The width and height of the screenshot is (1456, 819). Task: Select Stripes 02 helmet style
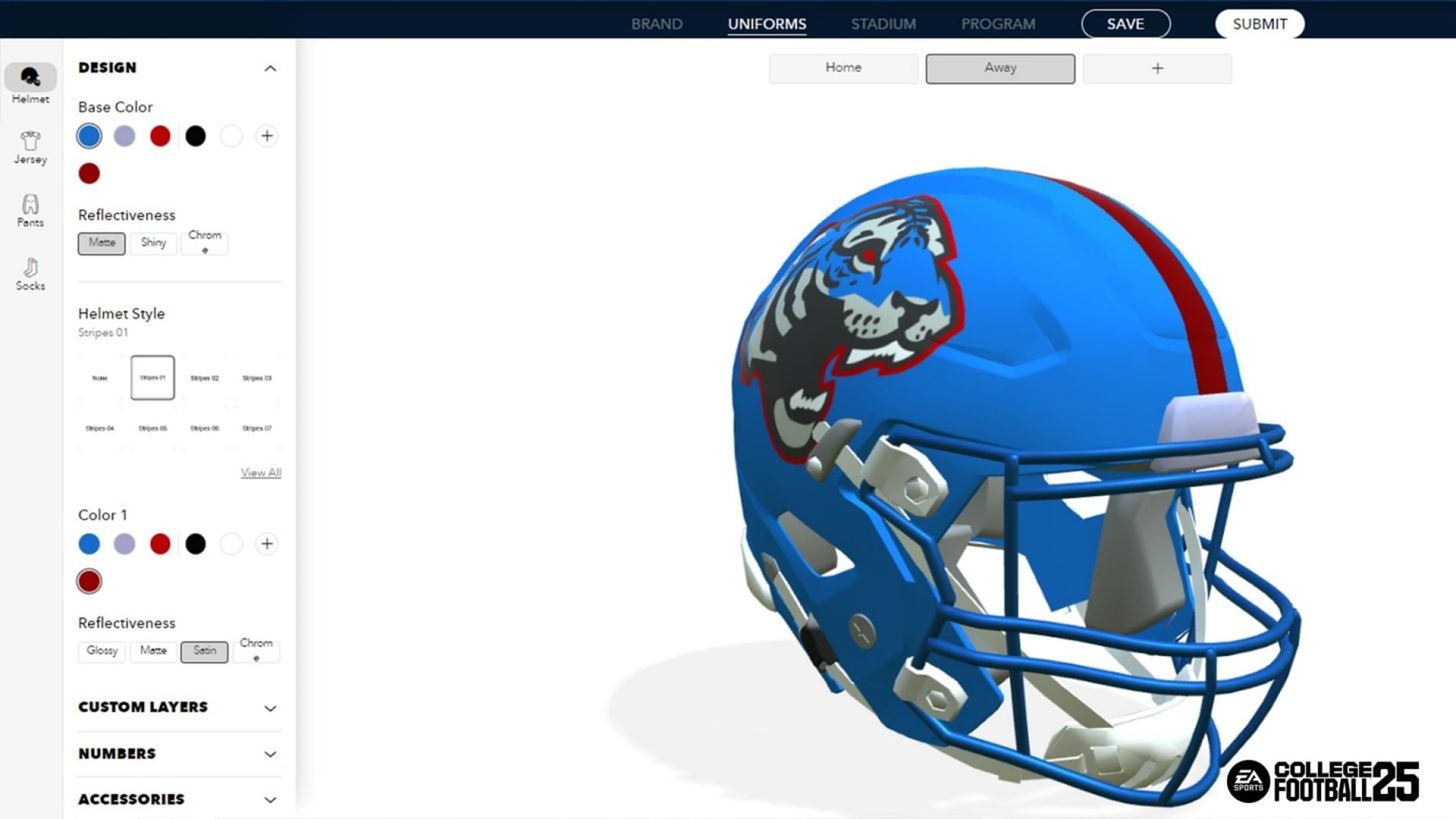204,377
